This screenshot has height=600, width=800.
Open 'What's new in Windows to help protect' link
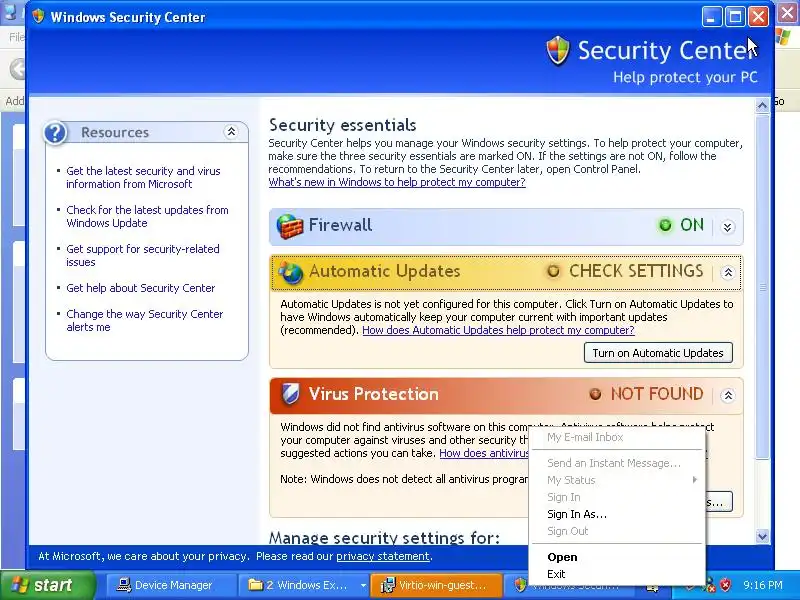click(397, 182)
